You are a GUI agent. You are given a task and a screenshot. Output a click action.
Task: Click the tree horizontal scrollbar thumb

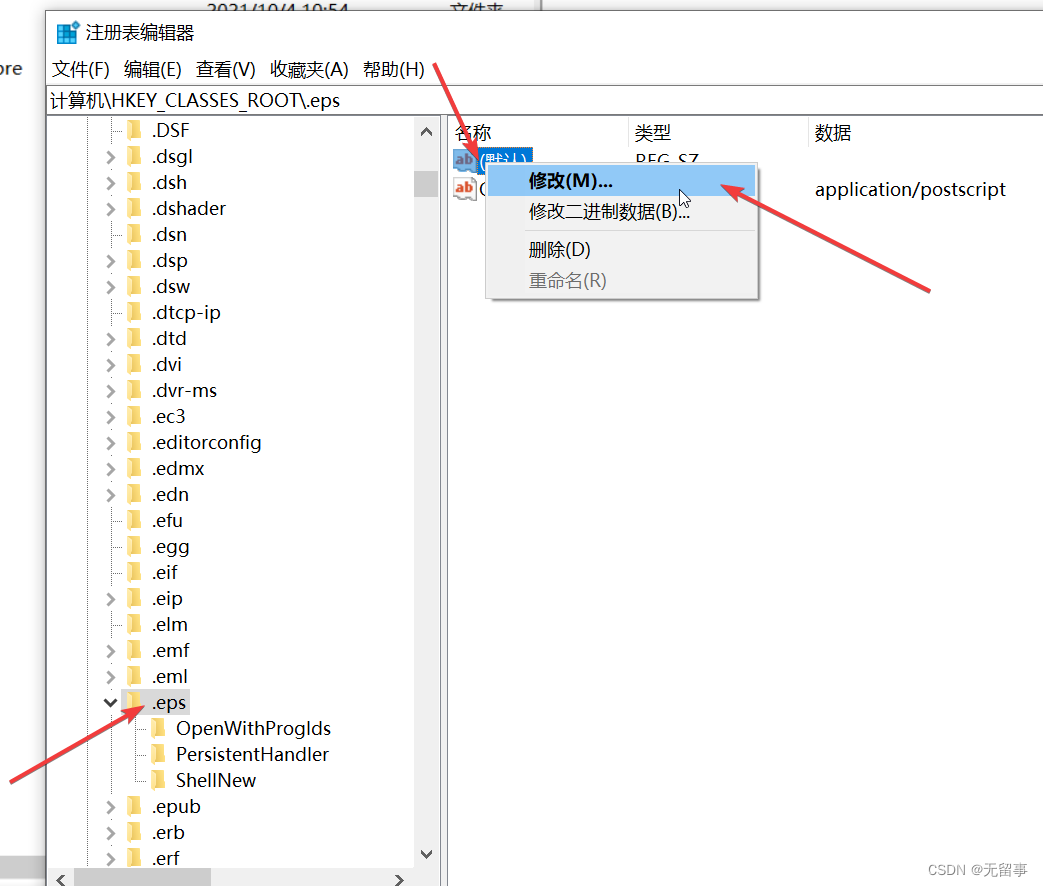[142, 878]
